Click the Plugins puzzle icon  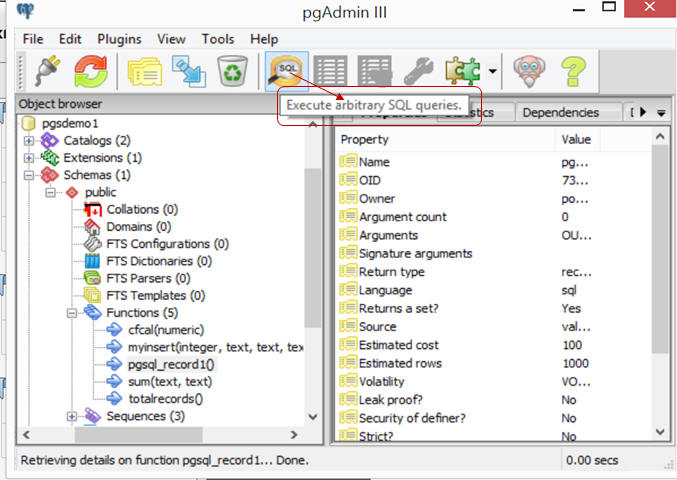pos(462,71)
